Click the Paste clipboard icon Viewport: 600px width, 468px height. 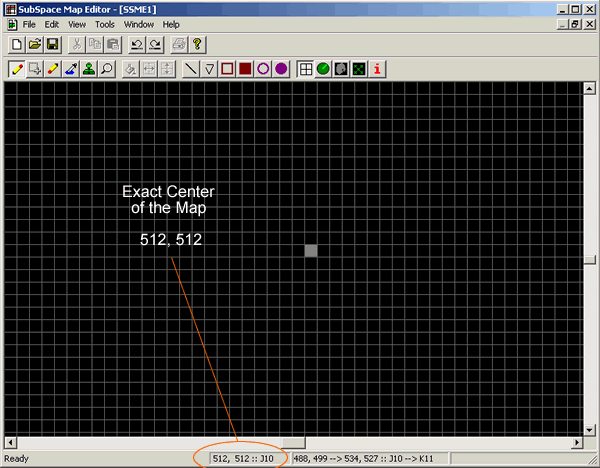pos(112,45)
